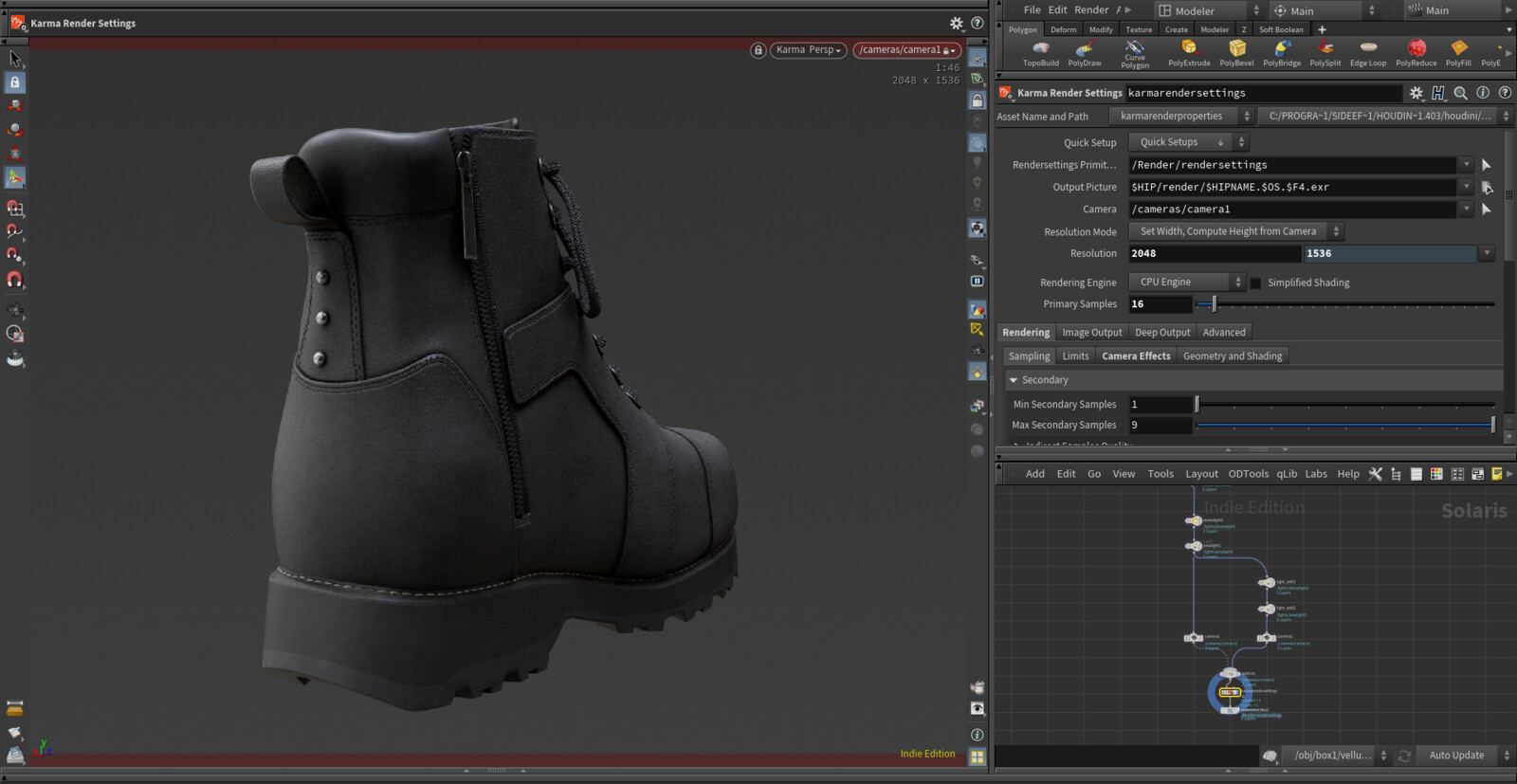Toggle the camera lock beside Karma Persp
1517x784 pixels.
coord(758,50)
